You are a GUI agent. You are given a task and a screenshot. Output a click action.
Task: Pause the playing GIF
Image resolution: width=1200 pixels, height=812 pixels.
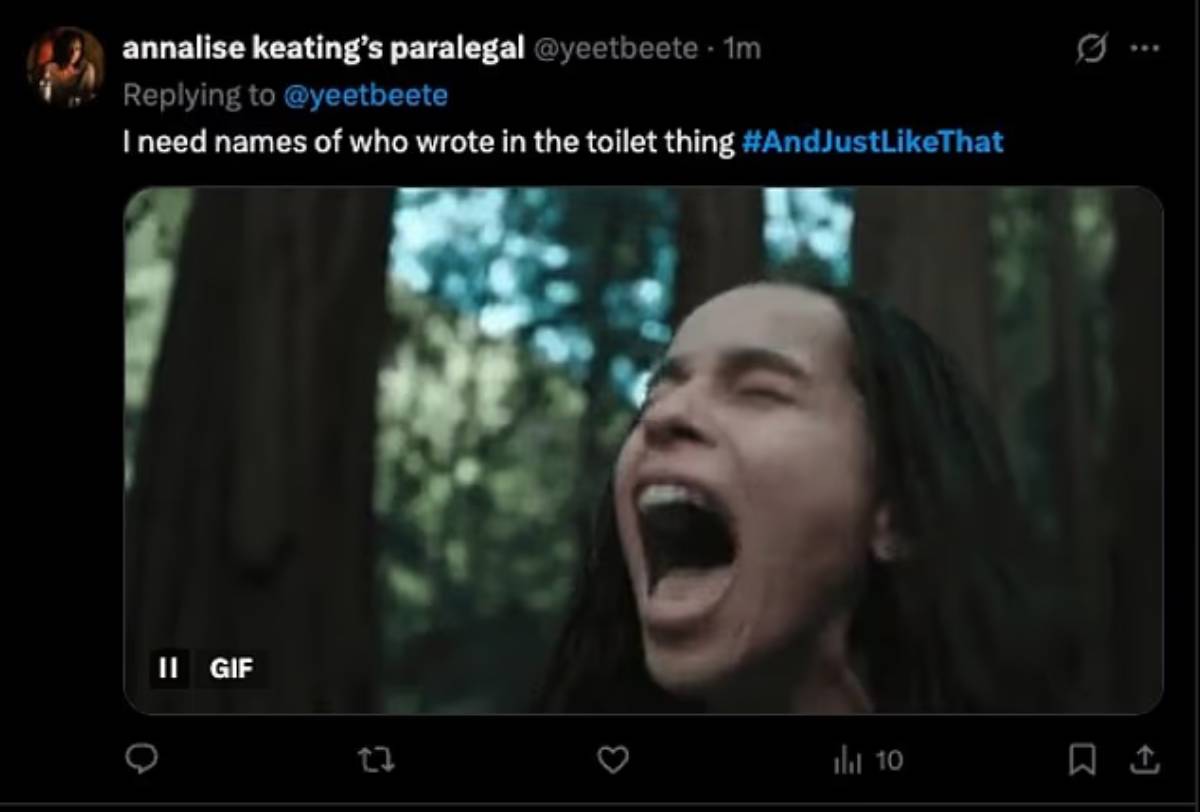click(169, 668)
